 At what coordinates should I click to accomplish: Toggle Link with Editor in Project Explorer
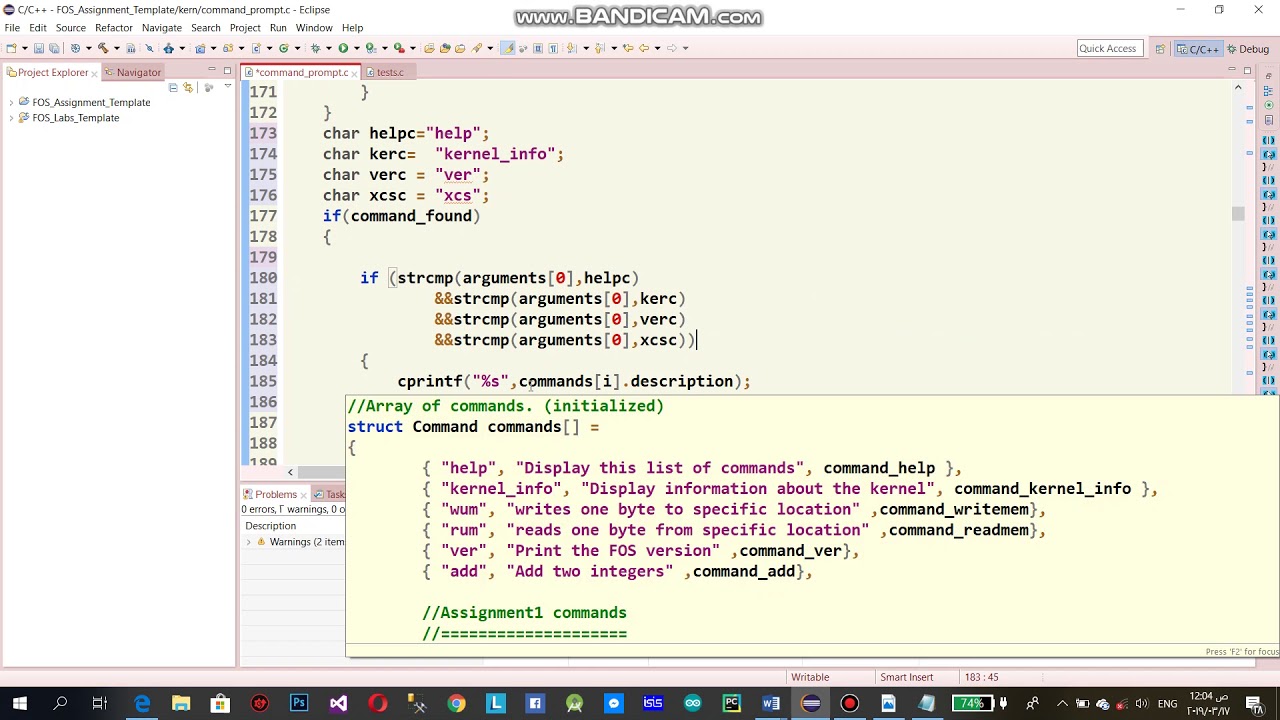click(x=188, y=88)
